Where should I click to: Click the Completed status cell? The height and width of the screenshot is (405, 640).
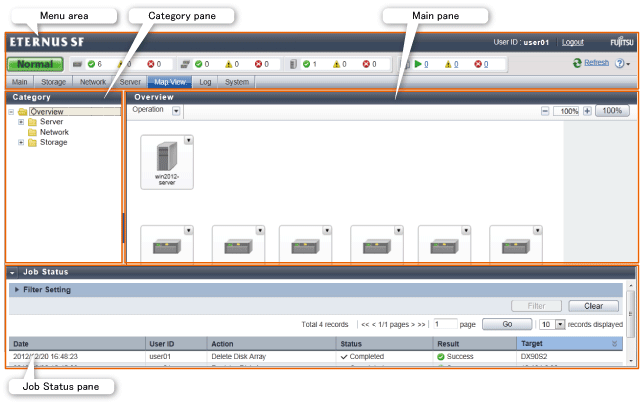363,356
